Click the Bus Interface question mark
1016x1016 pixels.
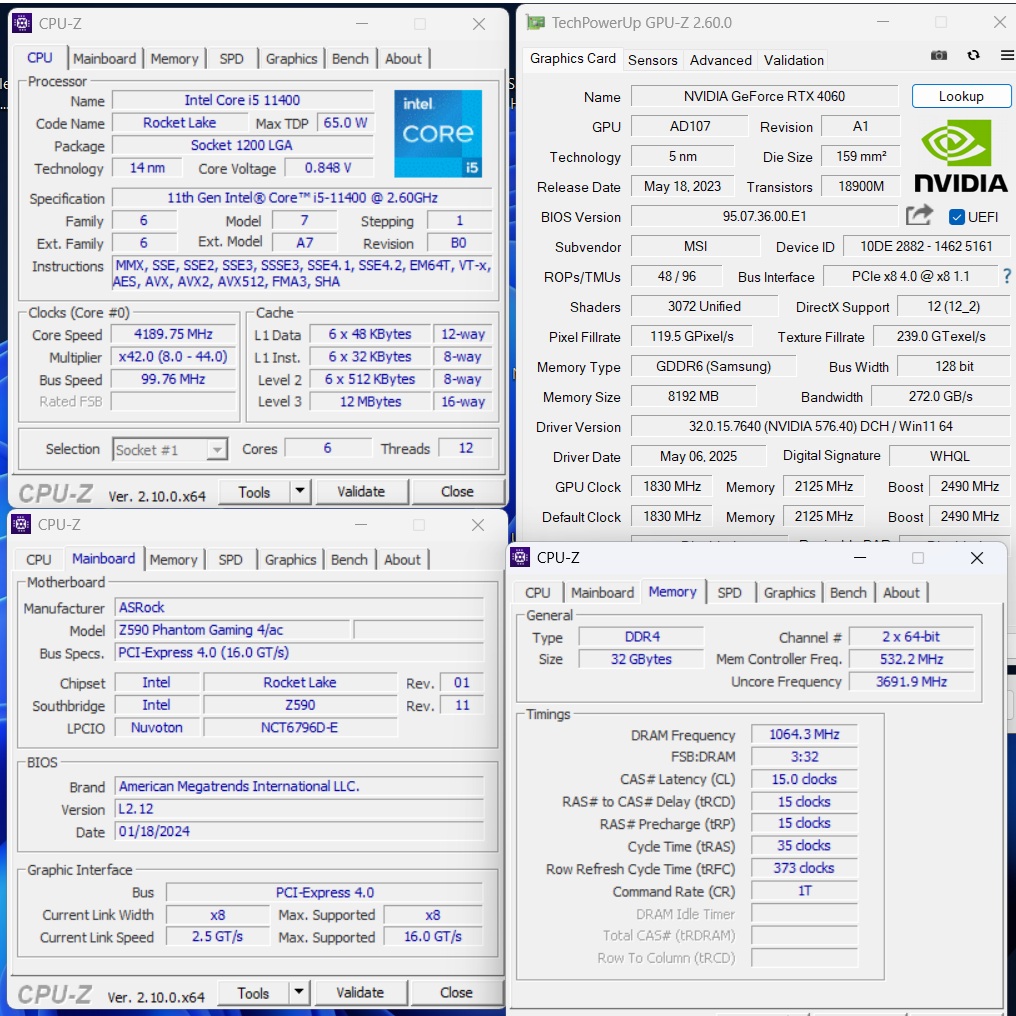click(x=1006, y=276)
